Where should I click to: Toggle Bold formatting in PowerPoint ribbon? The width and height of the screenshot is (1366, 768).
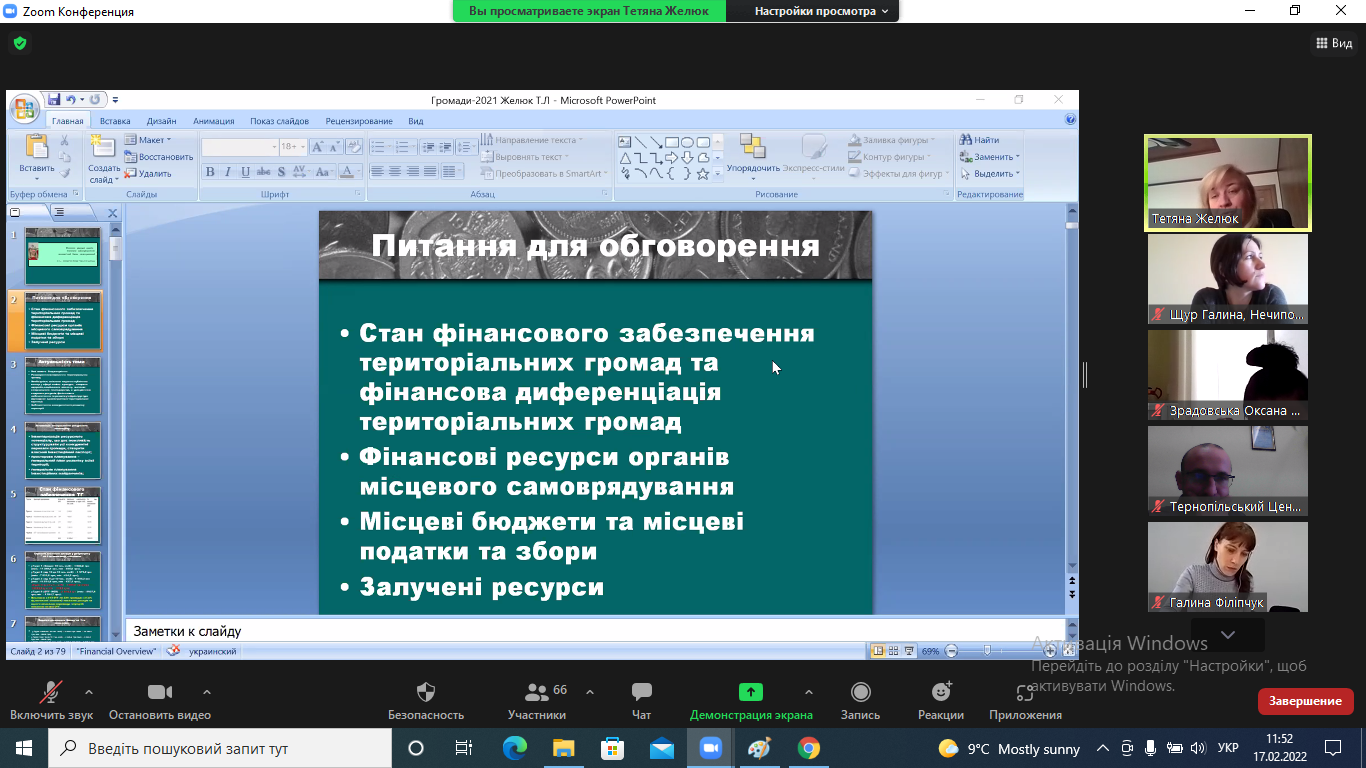pyautogui.click(x=210, y=172)
